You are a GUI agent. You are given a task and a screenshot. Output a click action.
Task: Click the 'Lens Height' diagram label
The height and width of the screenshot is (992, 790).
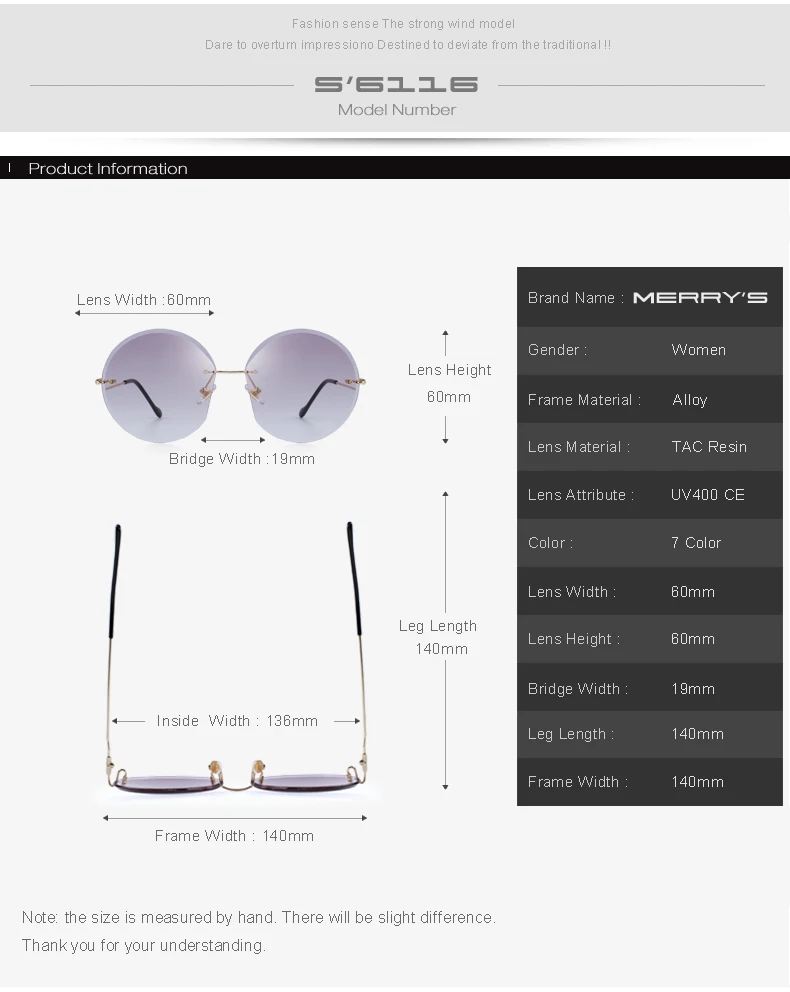pos(449,370)
